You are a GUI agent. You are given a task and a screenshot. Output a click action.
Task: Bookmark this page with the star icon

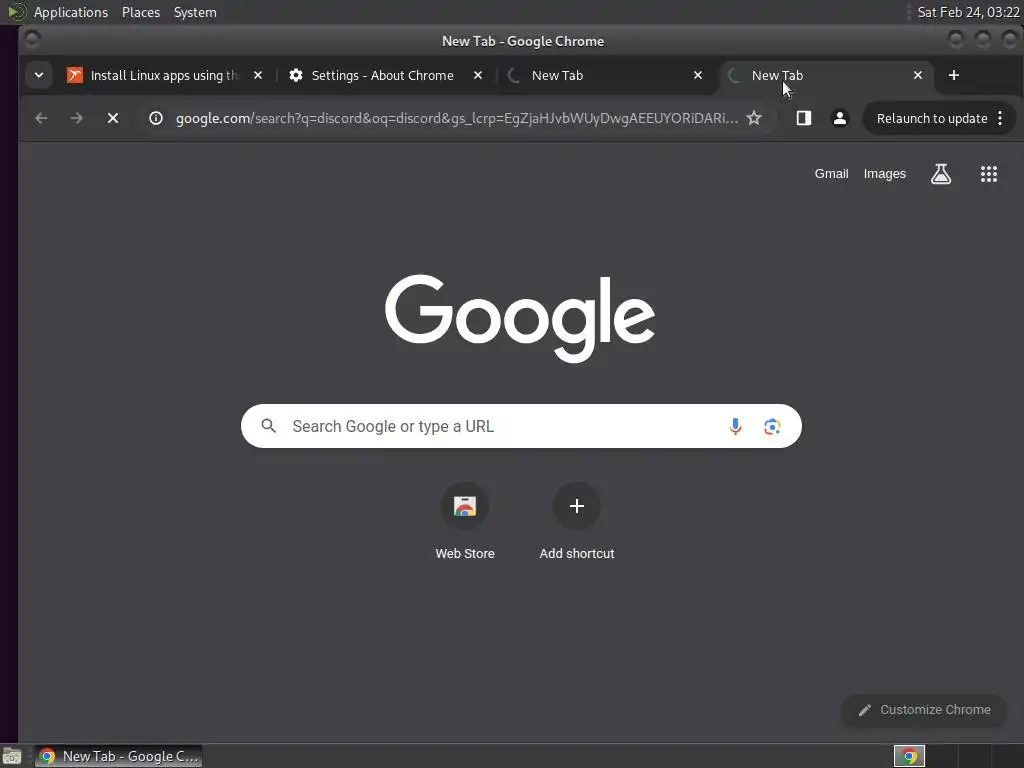(x=754, y=118)
